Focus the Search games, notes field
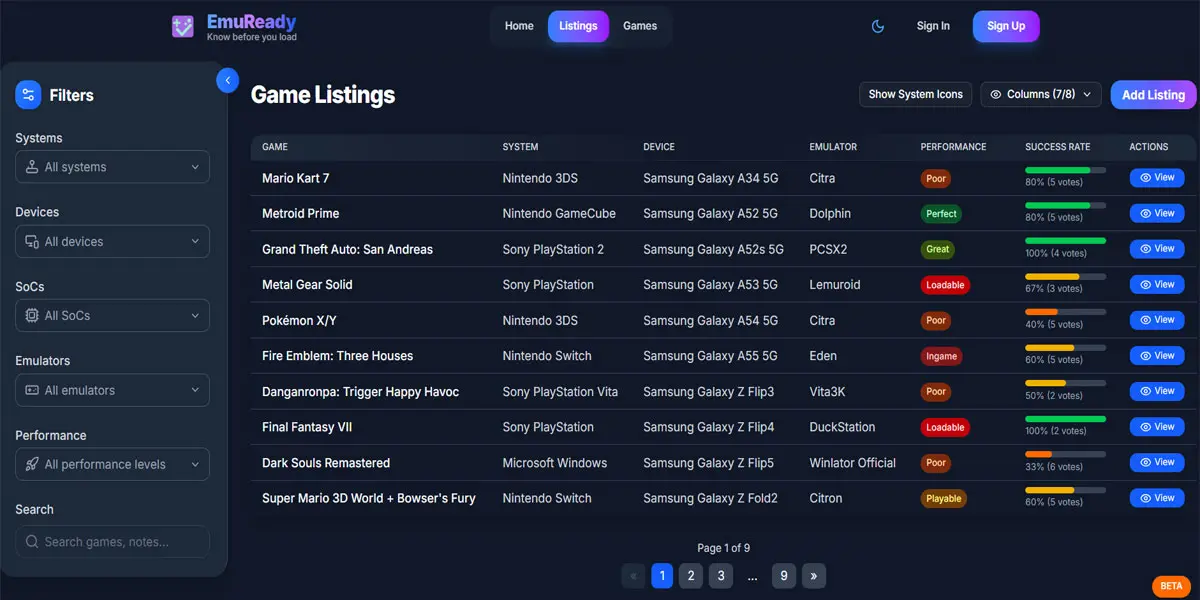Viewport: 1200px width, 600px height. (x=112, y=541)
